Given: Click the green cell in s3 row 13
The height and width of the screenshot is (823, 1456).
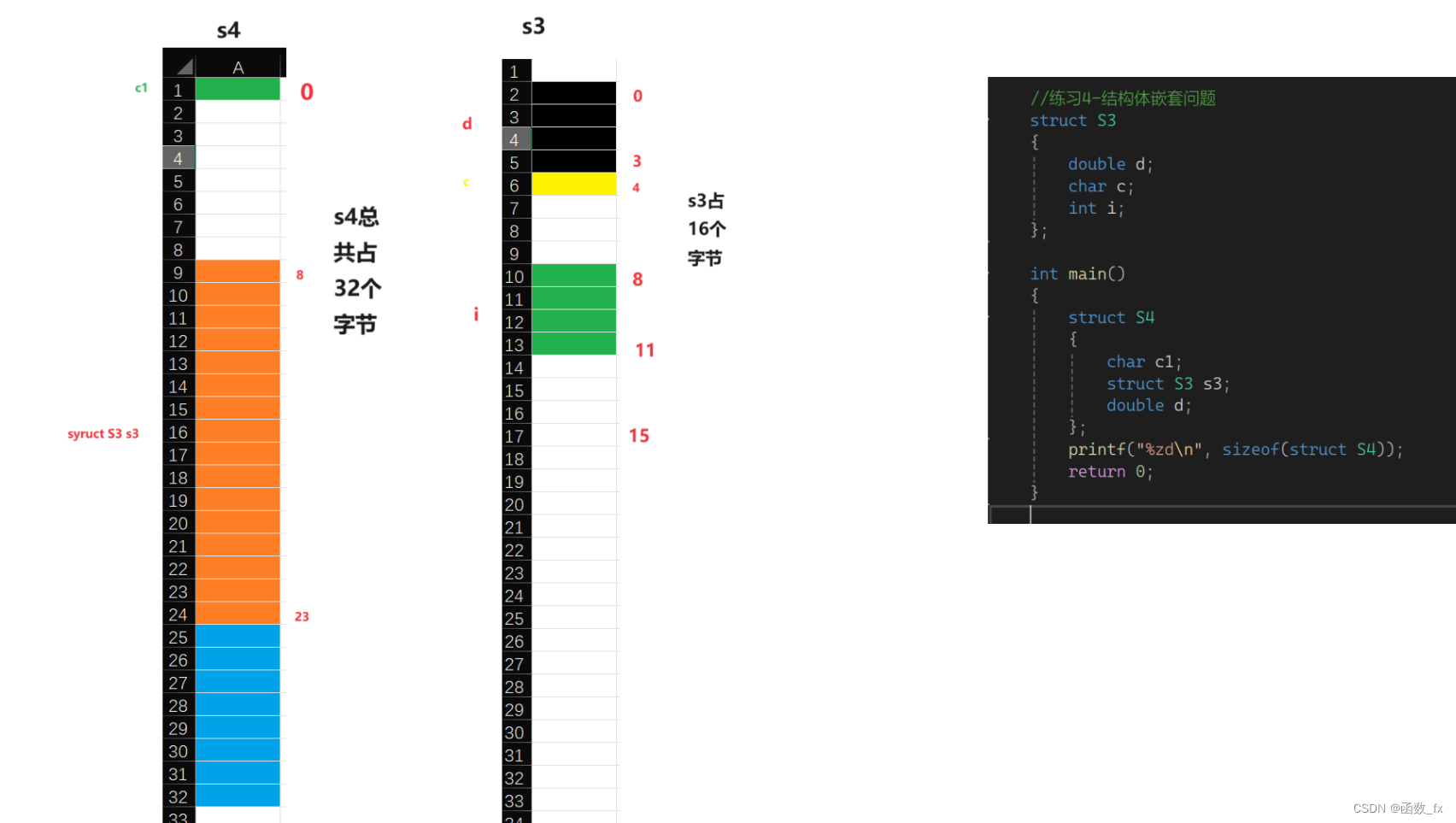Looking at the screenshot, I should (574, 344).
